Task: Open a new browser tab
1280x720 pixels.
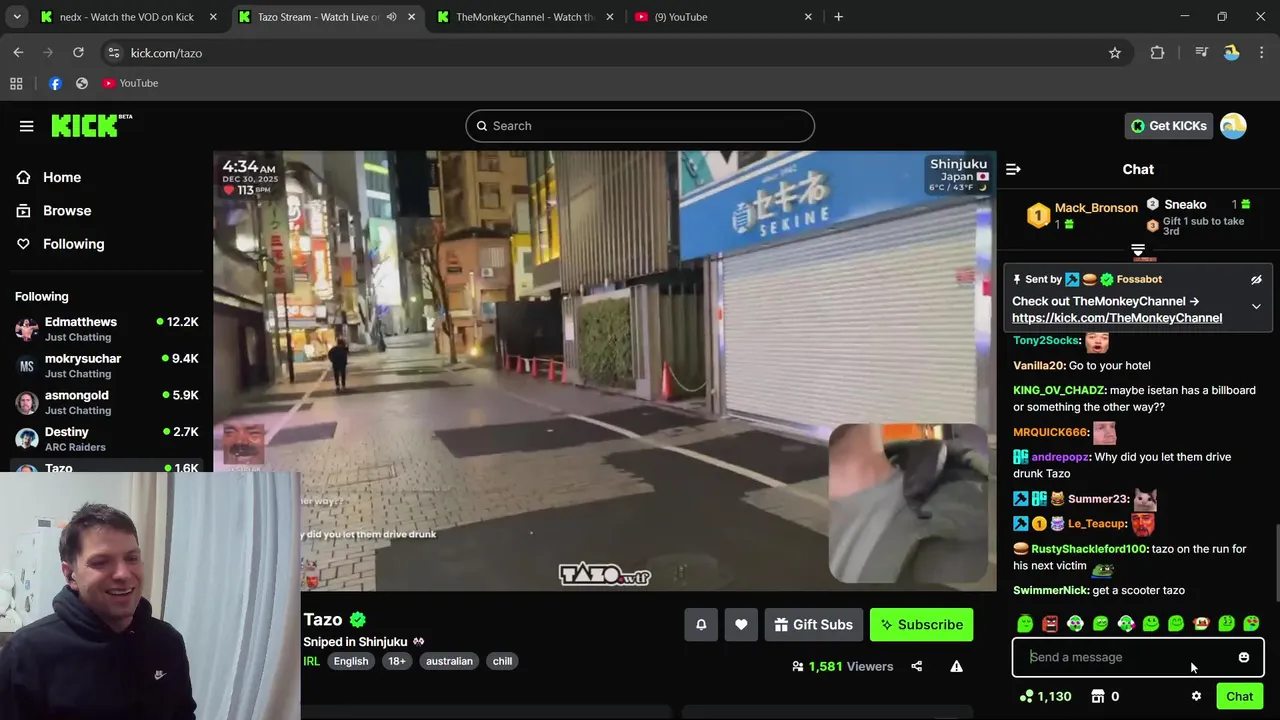Action: point(838,17)
